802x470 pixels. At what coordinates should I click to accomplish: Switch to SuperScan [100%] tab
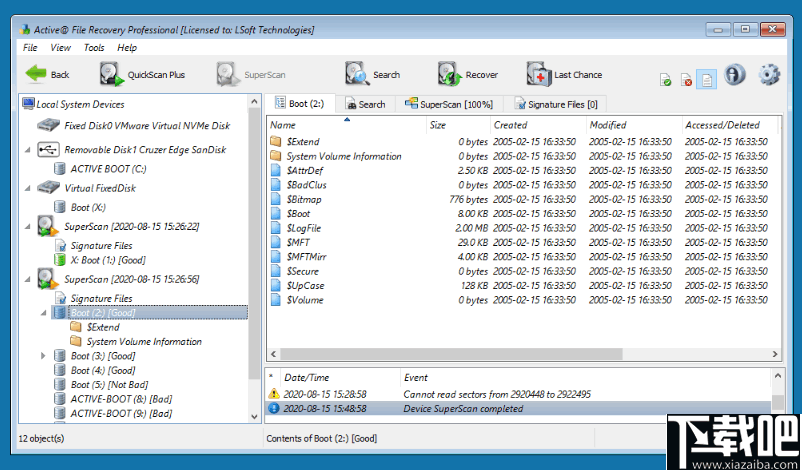449,104
